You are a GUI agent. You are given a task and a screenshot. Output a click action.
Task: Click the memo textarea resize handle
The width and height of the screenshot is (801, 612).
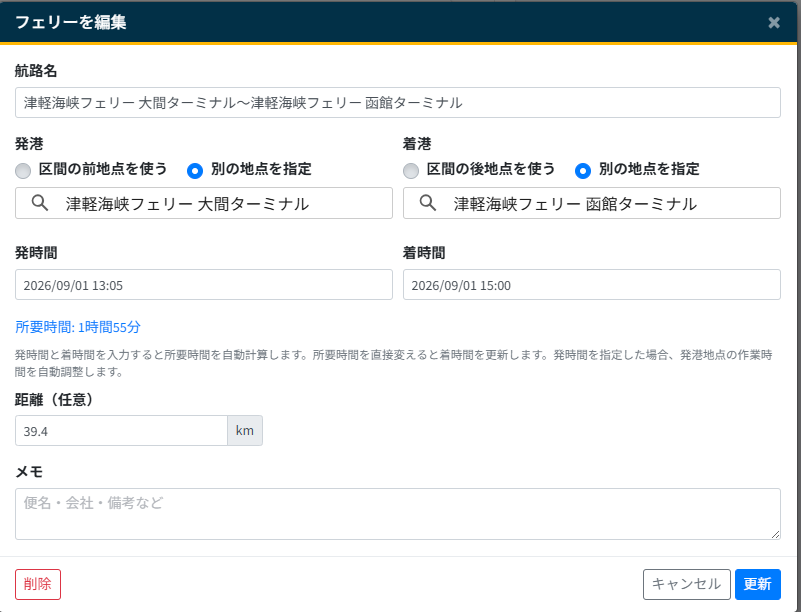point(775,534)
